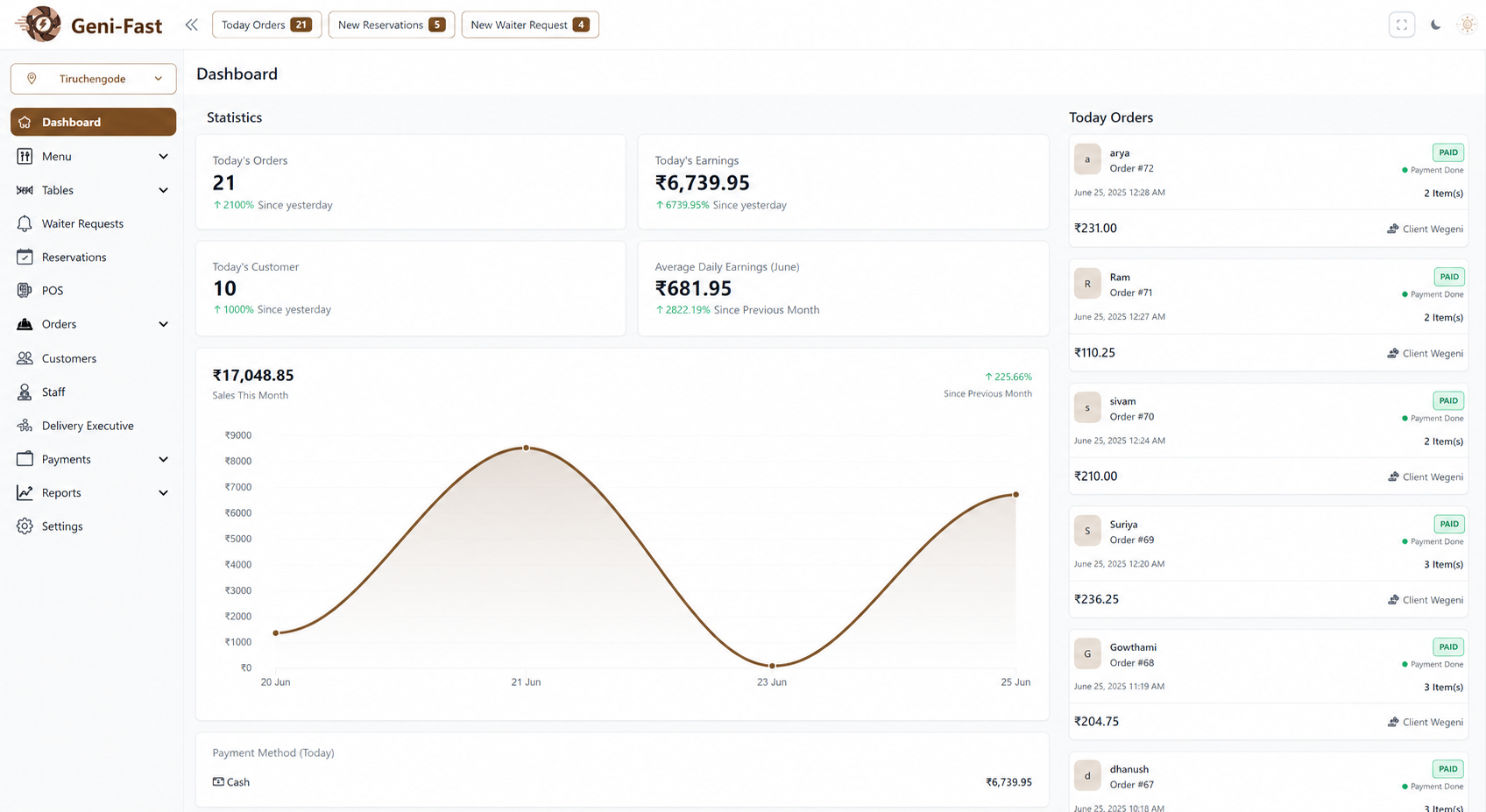
Task: Click the Customers people icon
Action: tap(25, 358)
